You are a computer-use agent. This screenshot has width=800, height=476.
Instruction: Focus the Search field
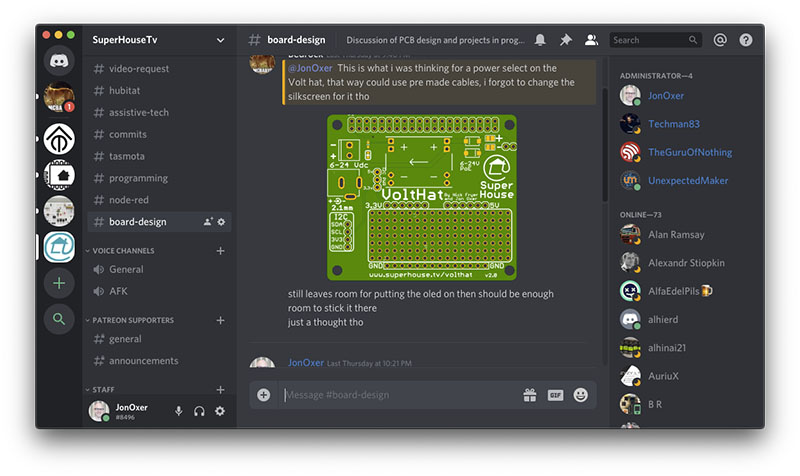tap(656, 40)
